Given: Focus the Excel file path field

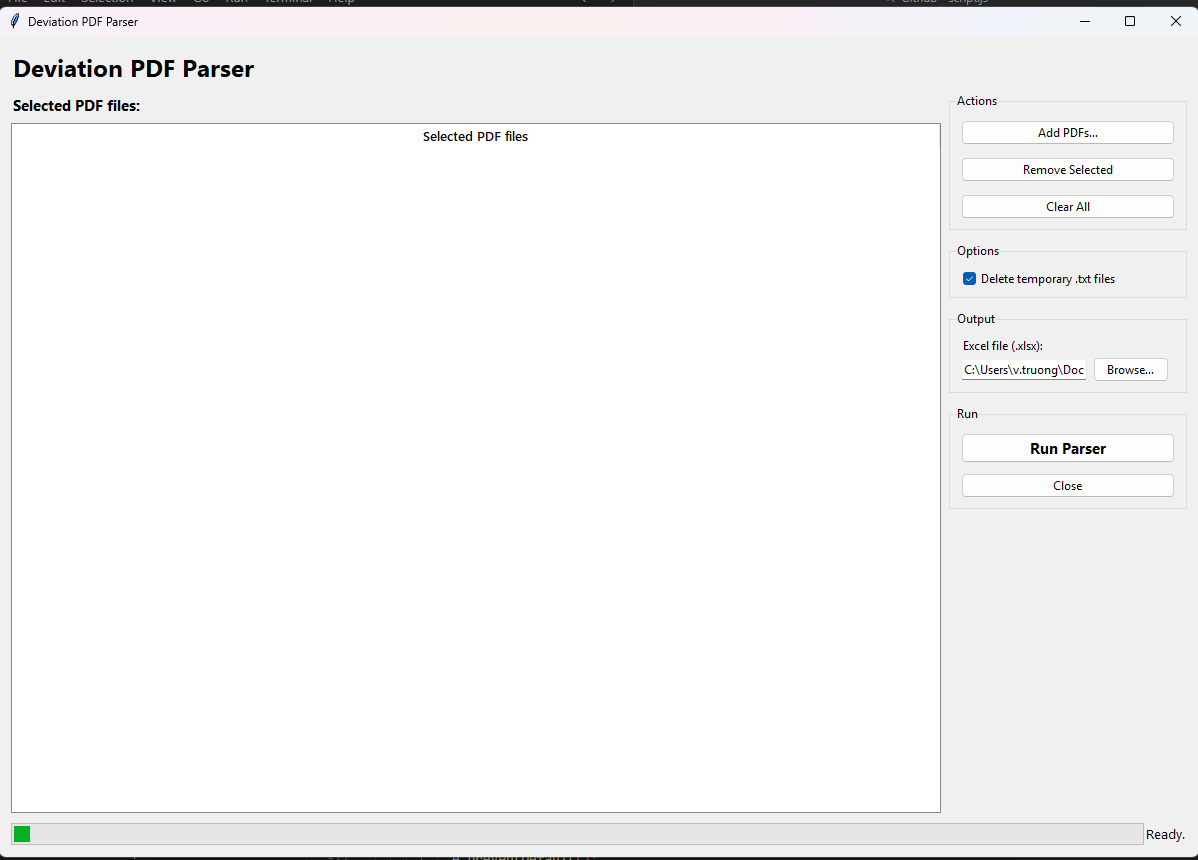Looking at the screenshot, I should click(x=1024, y=370).
